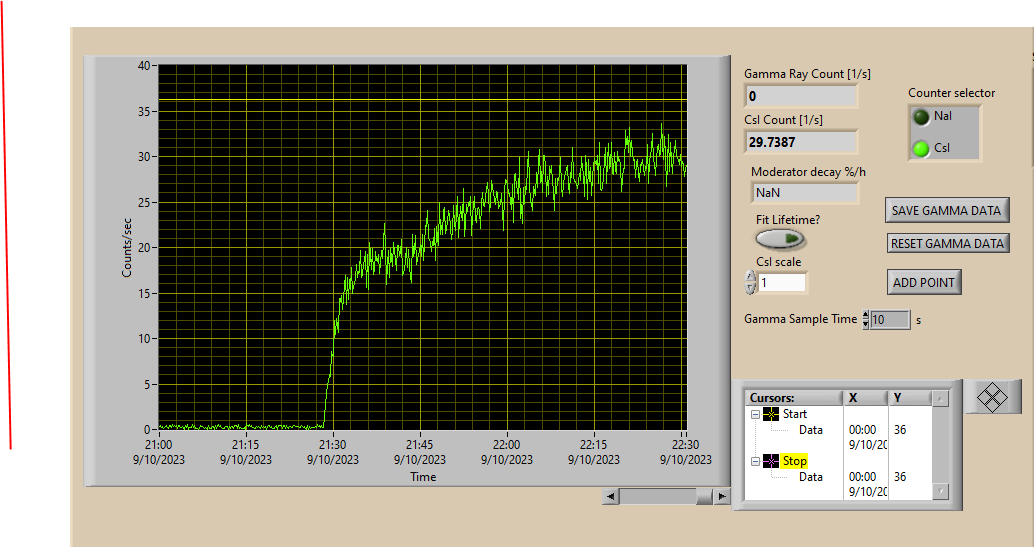The width and height of the screenshot is (1034, 547).
Task: Select the NaI counter LED
Action: (x=921, y=116)
